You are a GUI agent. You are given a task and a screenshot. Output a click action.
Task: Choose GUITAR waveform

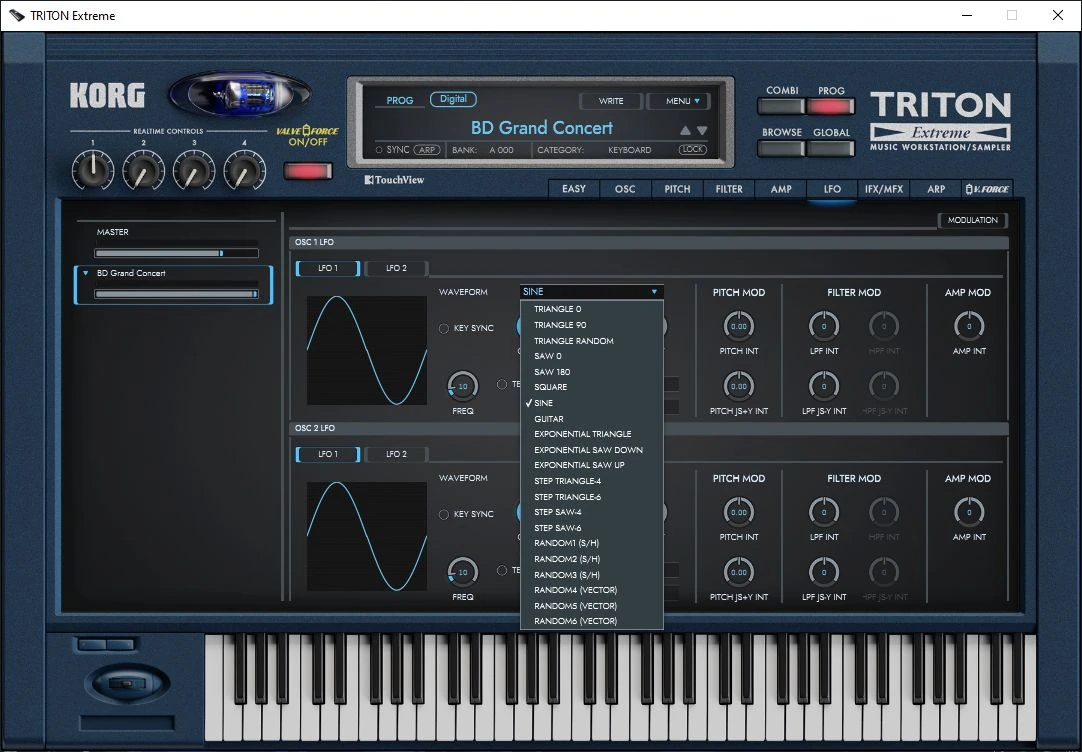click(591, 419)
